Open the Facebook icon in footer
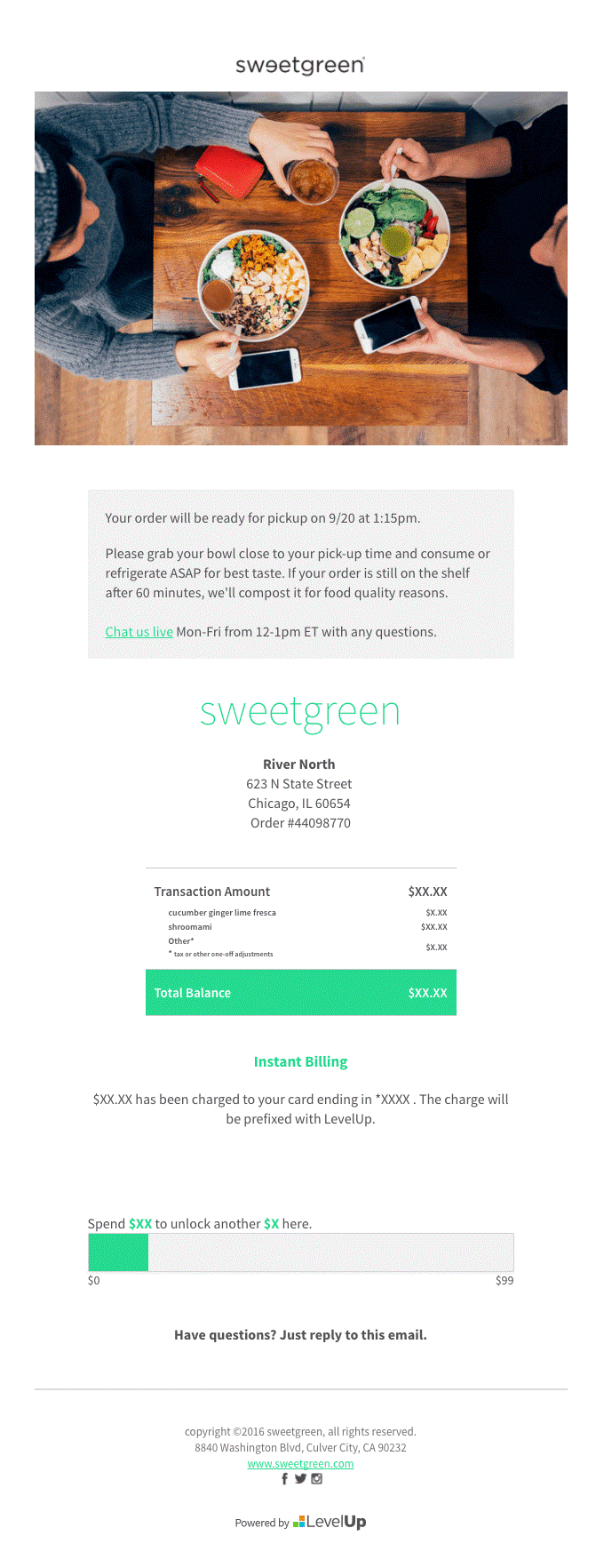Image resolution: width=604 pixels, height=1568 pixels. [285, 1479]
